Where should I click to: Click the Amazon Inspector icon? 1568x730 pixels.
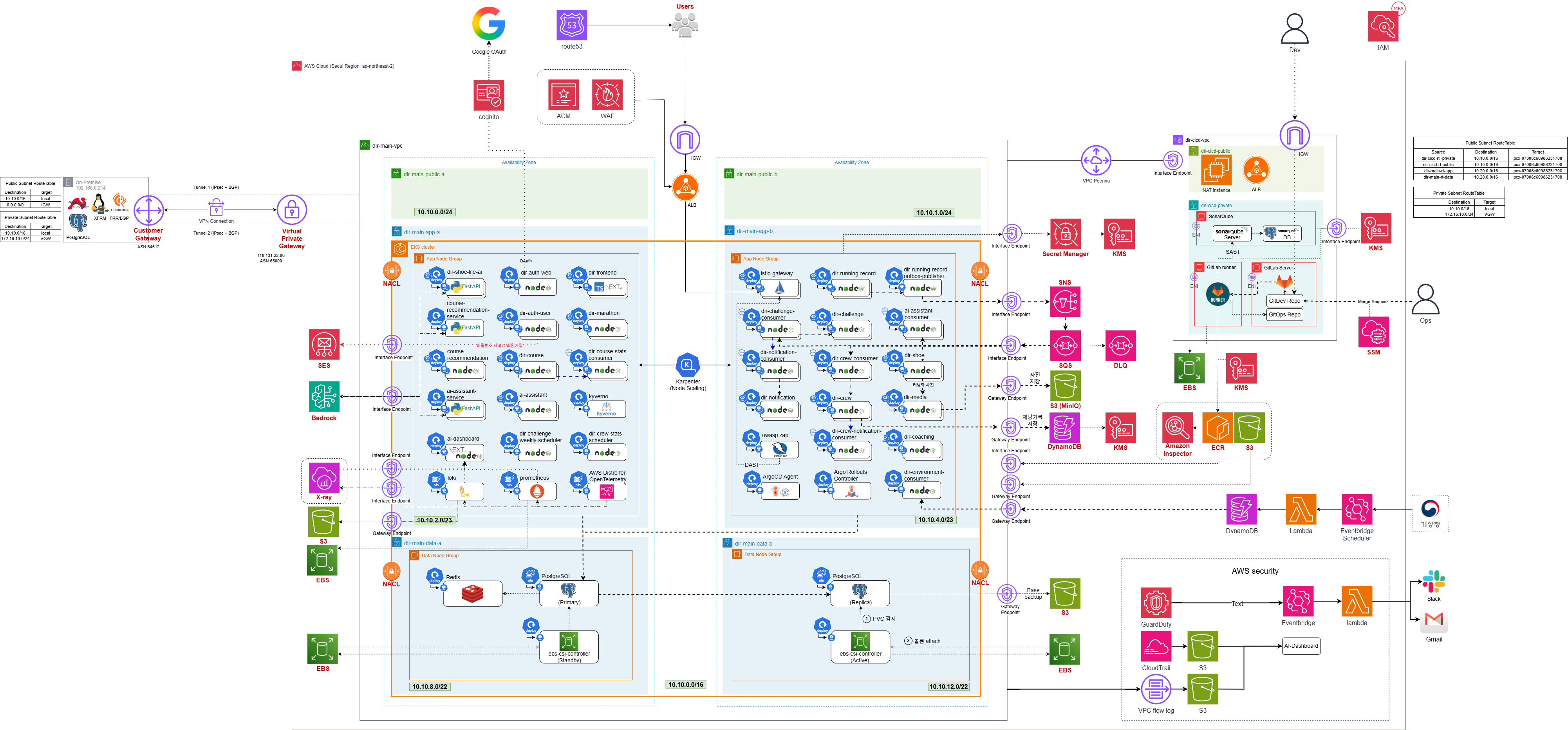1177,427
